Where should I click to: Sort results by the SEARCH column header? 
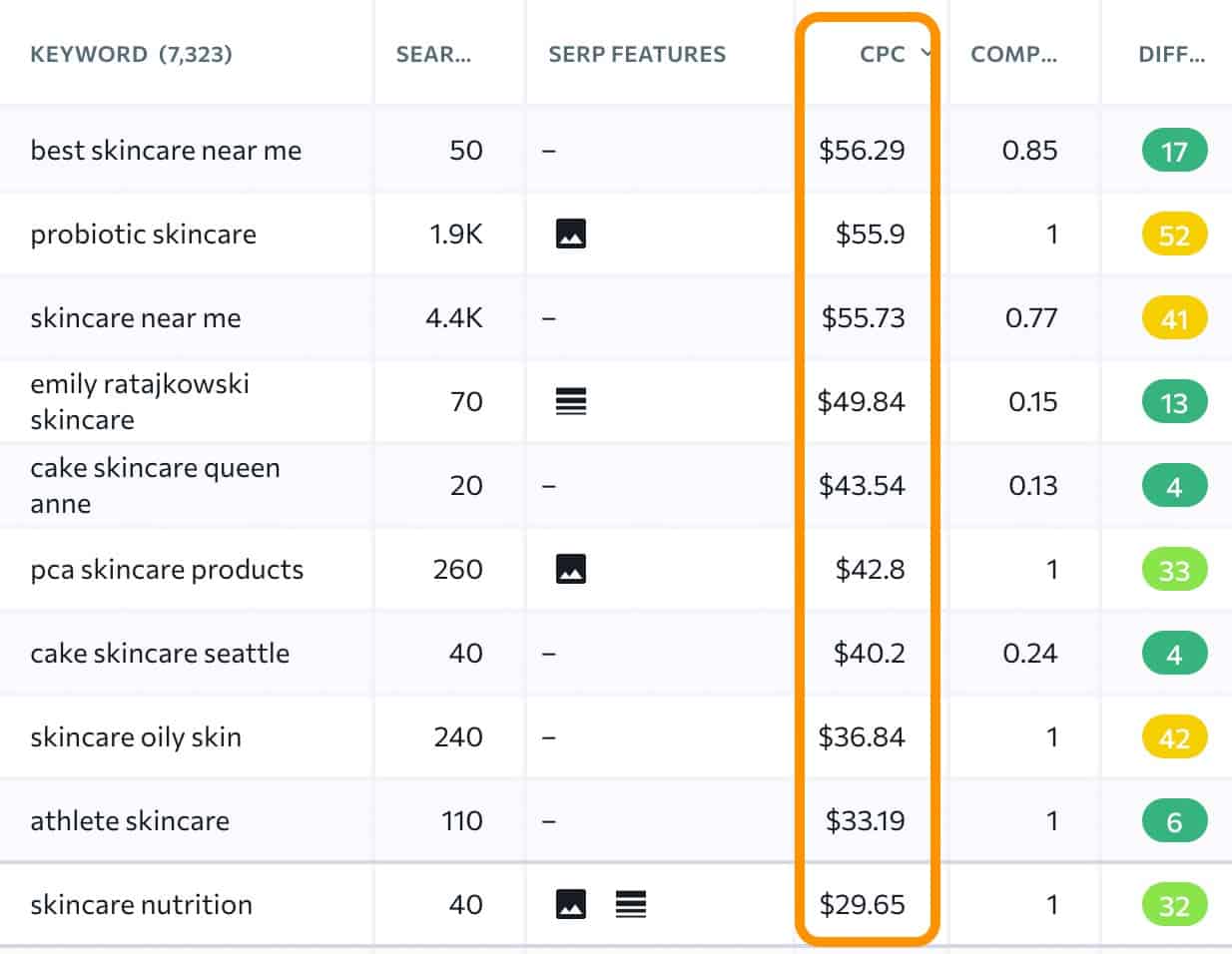[431, 55]
